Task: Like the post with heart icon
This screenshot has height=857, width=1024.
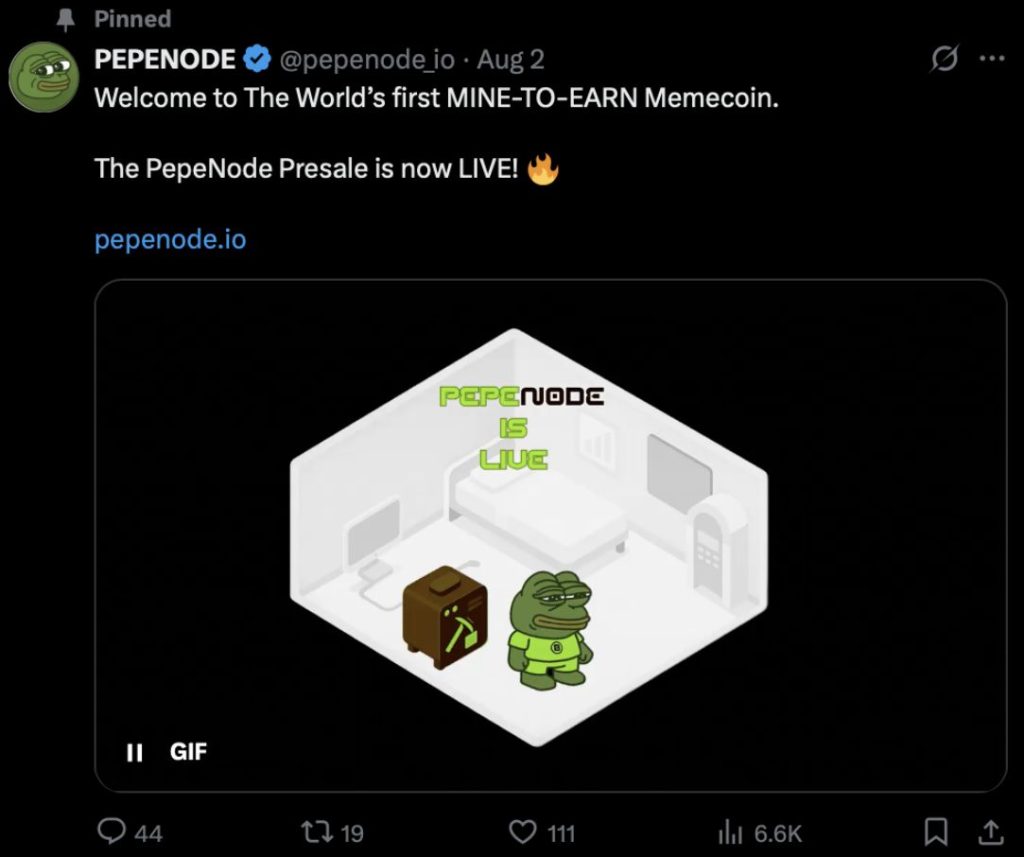Action: 522,832
